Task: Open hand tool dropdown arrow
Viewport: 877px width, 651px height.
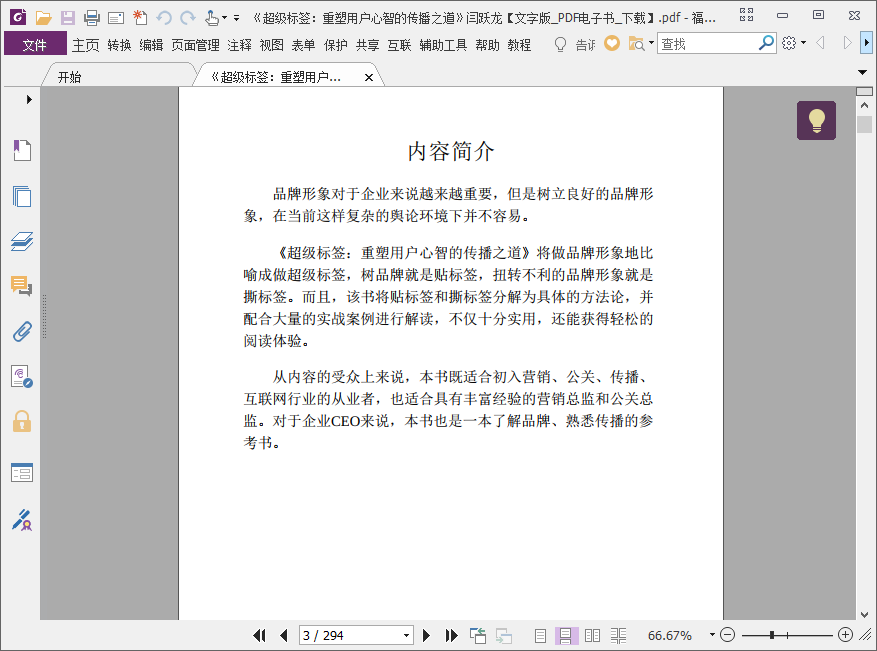Action: click(x=224, y=18)
